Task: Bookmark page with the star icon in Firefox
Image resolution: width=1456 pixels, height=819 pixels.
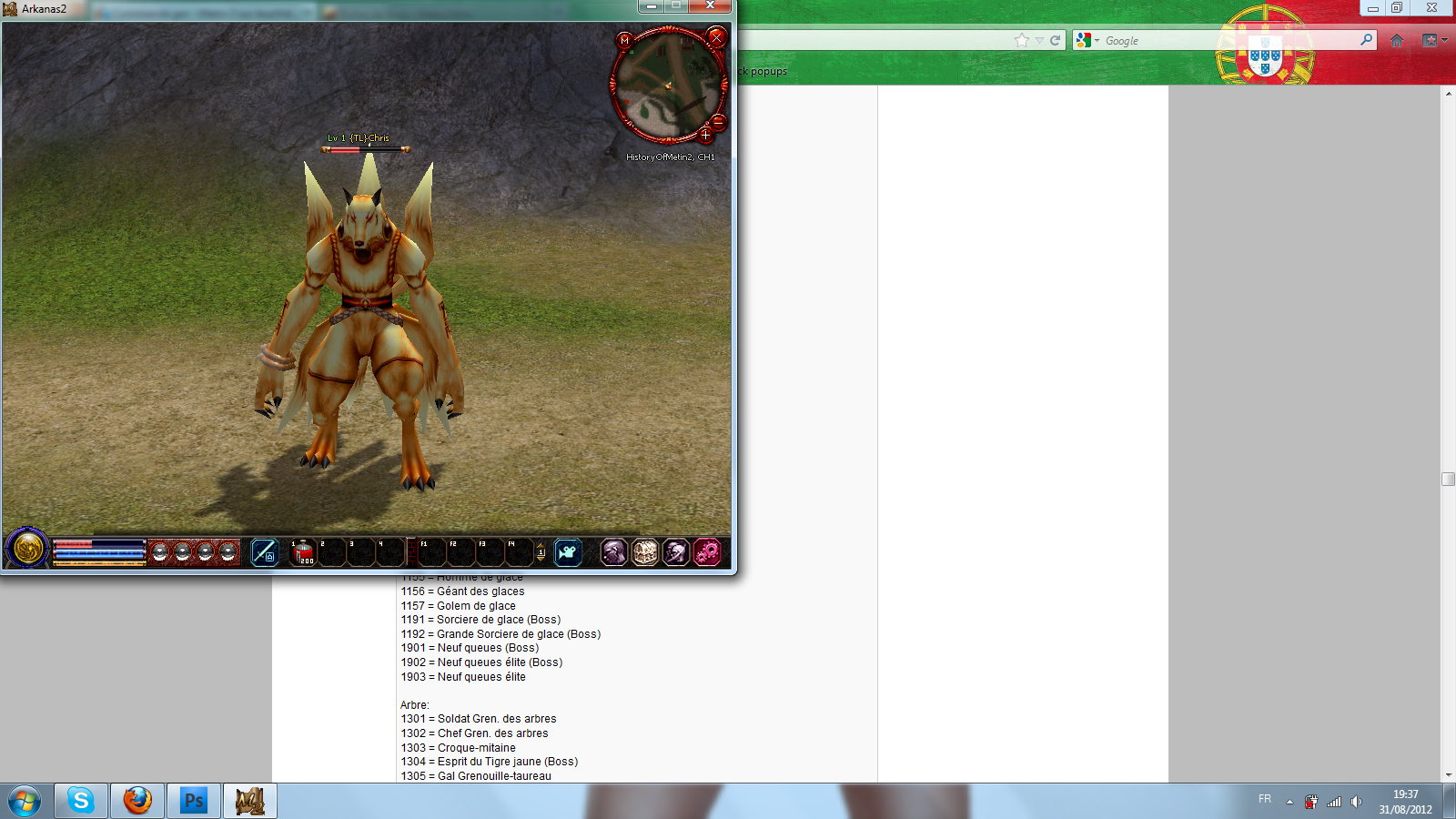Action: (1022, 40)
